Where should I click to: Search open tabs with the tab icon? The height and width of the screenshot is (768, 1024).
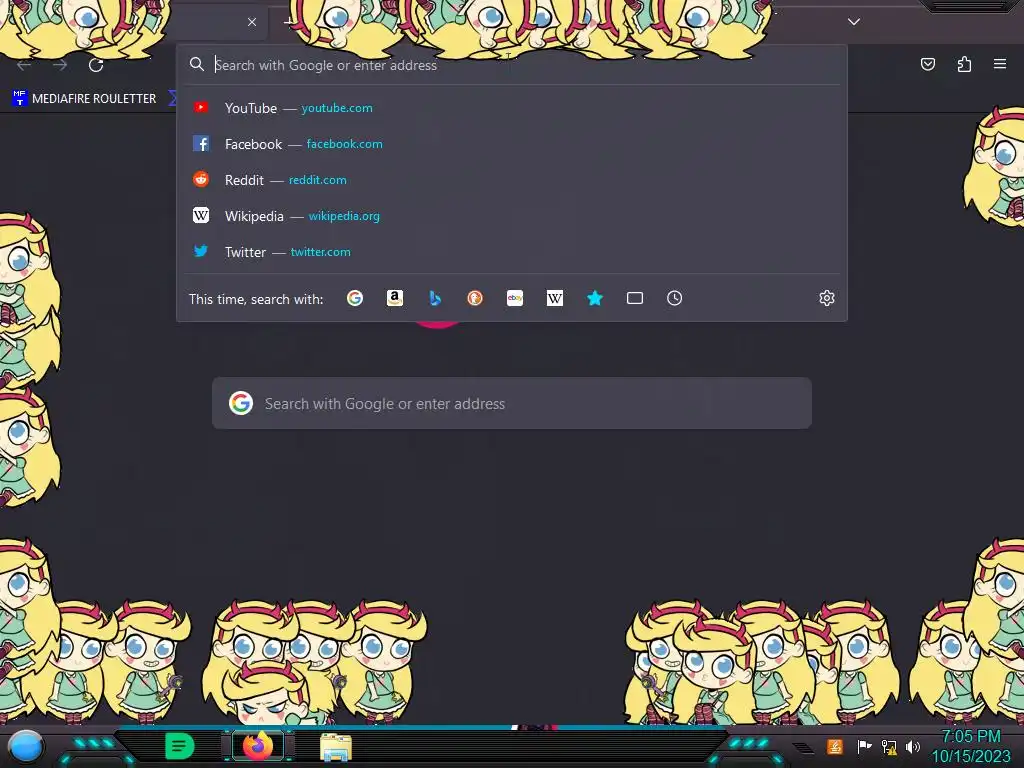point(635,298)
